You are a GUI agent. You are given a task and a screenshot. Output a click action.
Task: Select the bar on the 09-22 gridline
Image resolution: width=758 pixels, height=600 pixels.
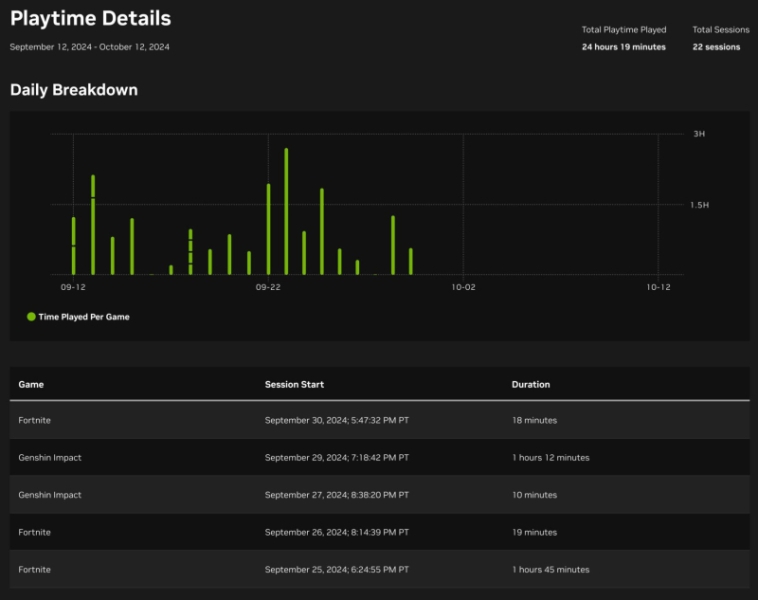(x=268, y=229)
